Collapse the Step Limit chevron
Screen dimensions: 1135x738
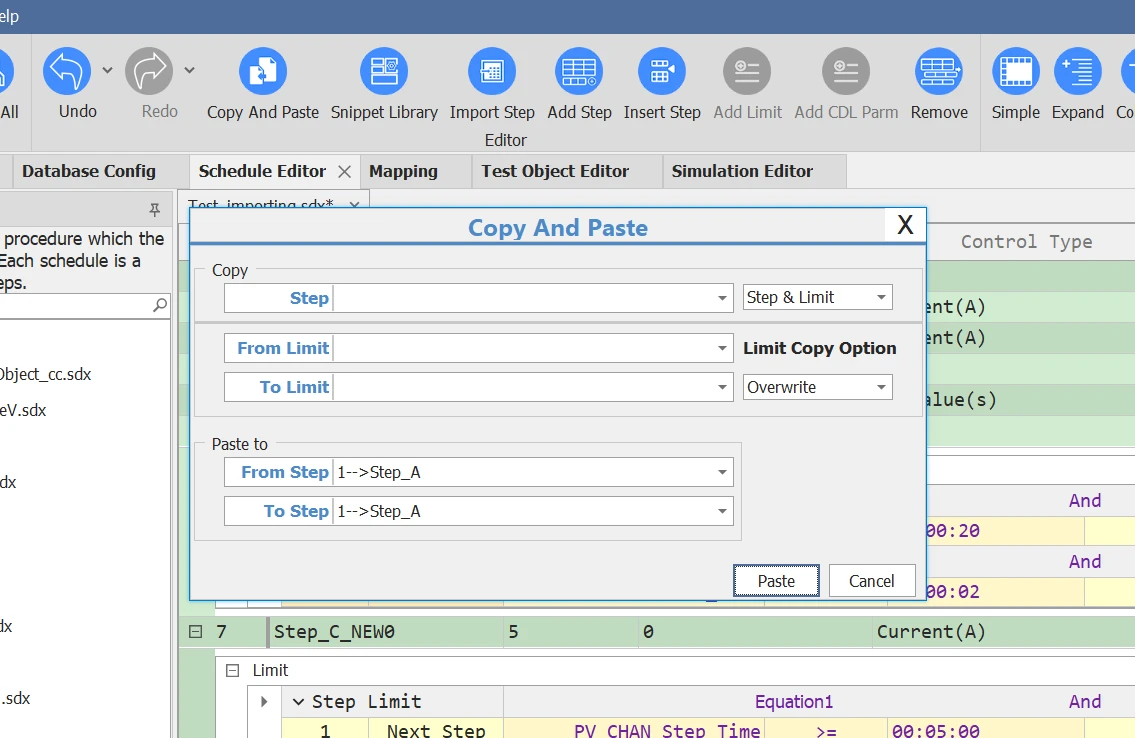[x=298, y=702]
